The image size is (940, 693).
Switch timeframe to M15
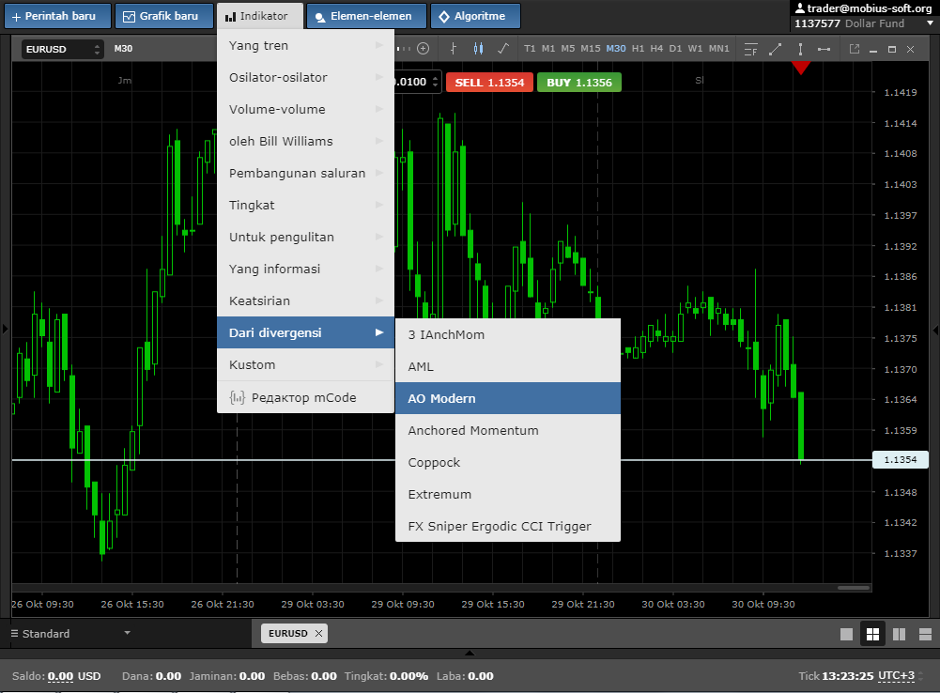pyautogui.click(x=590, y=49)
